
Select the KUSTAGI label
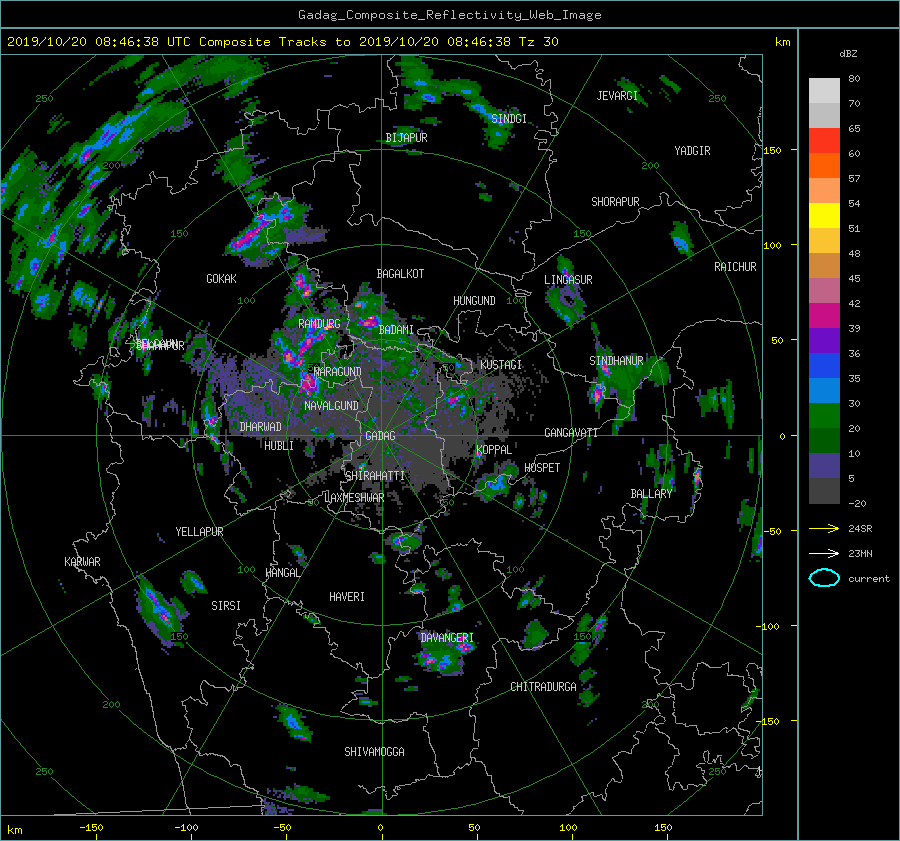pos(501,365)
